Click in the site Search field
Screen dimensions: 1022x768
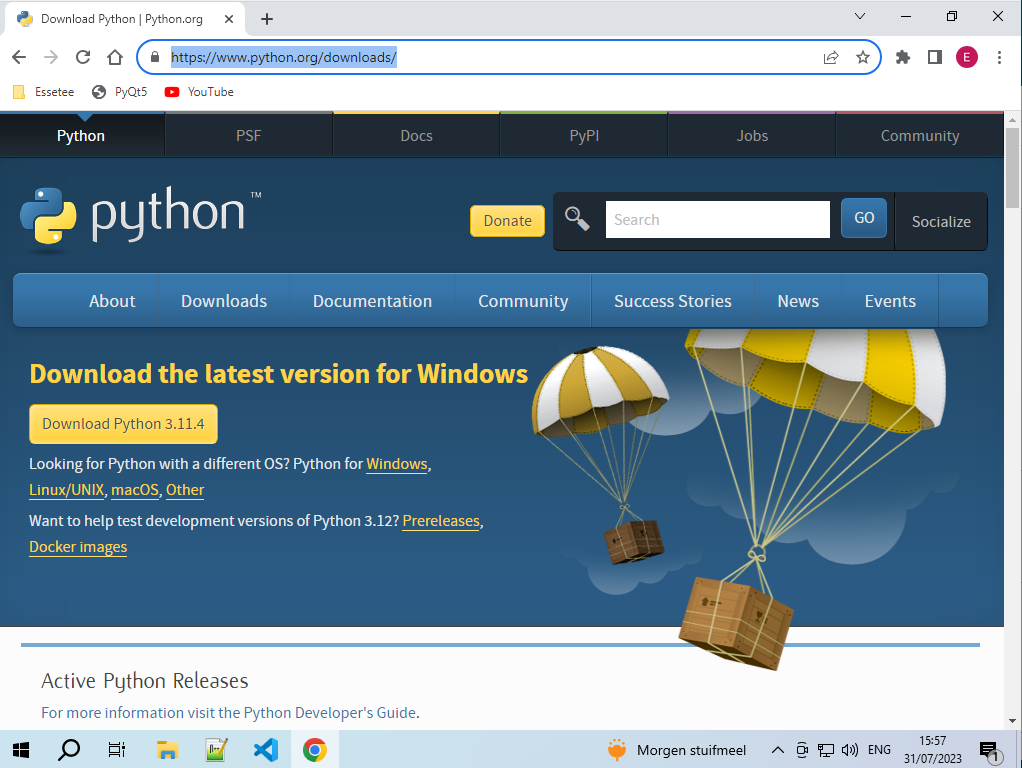717,219
